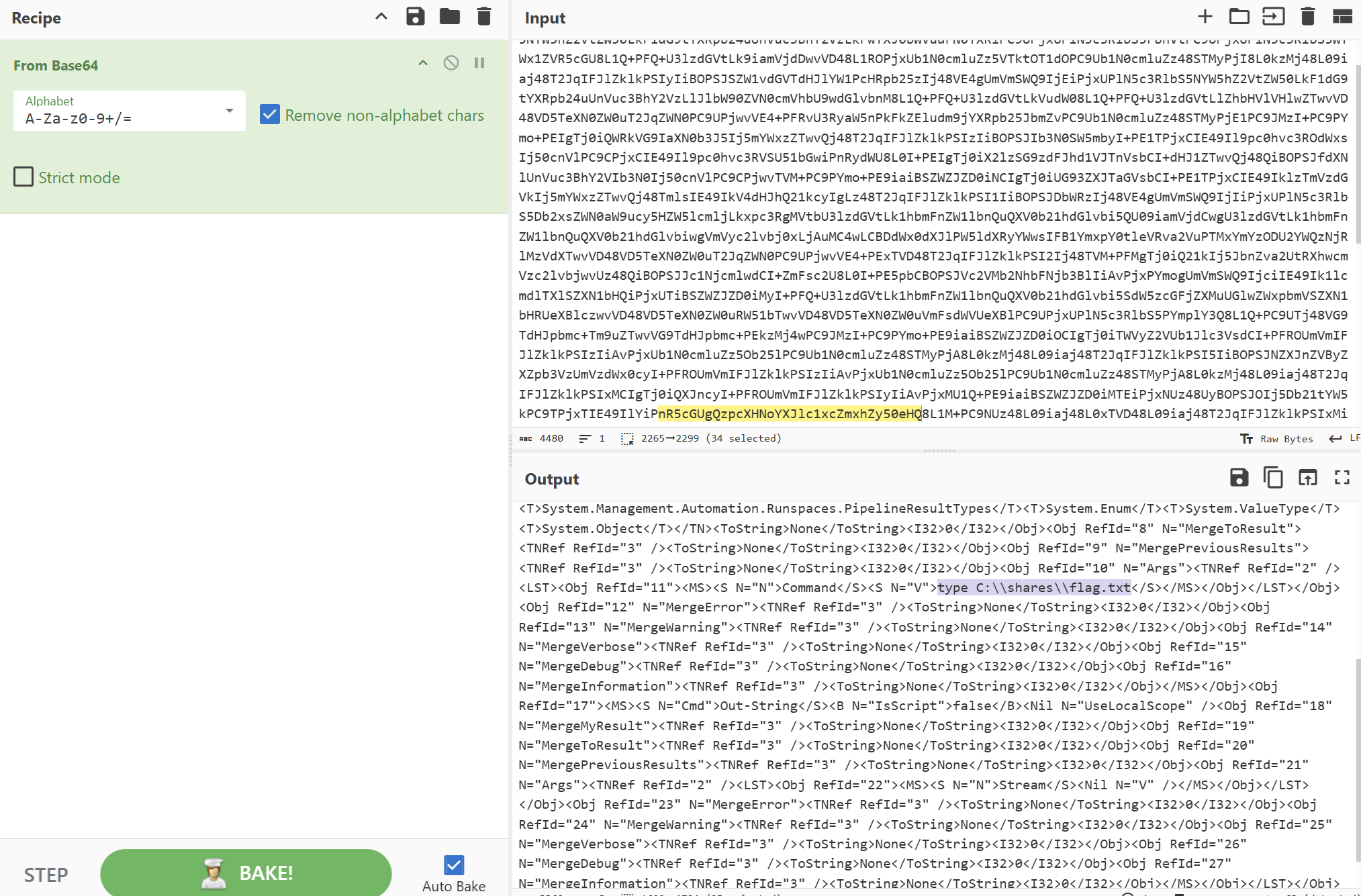Save the current recipe
The width and height of the screenshot is (1361, 896).
416,17
